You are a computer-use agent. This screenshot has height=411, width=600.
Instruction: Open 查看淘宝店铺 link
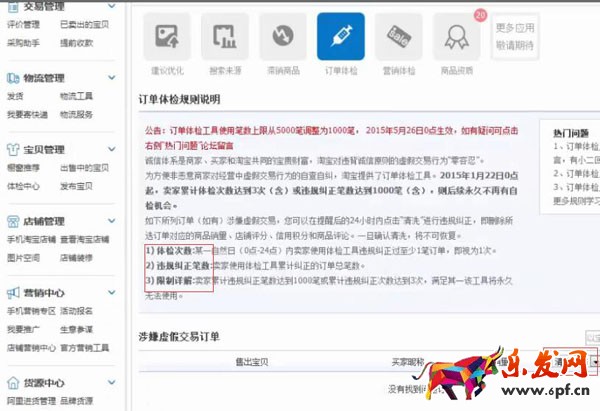[85, 240]
